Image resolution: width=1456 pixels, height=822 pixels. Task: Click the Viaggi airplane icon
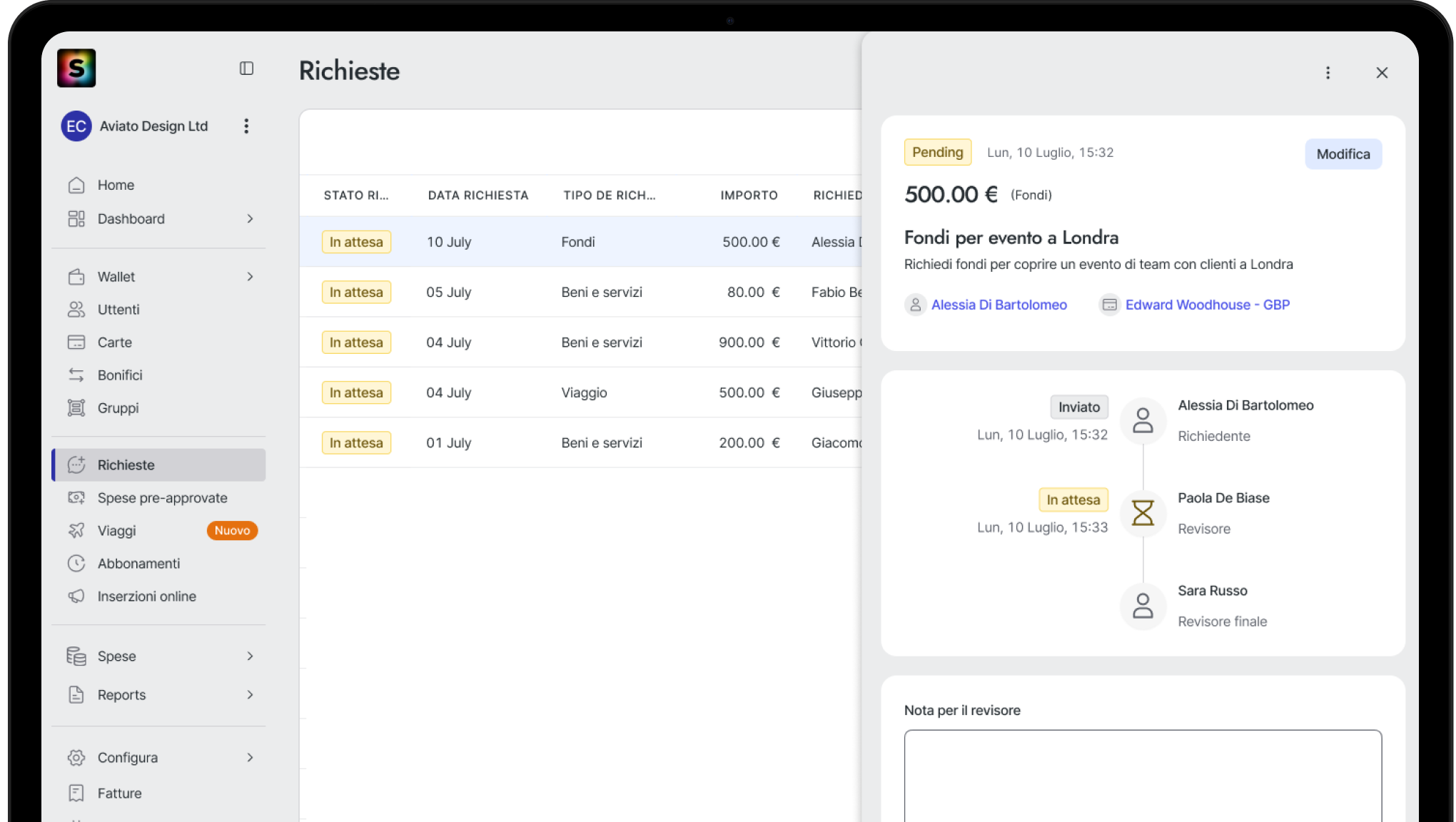click(76, 531)
